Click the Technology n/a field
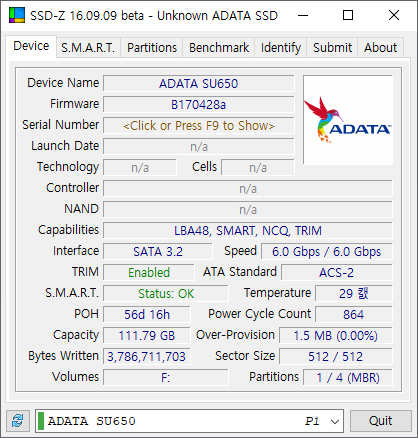The width and height of the screenshot is (418, 438). click(x=140, y=168)
